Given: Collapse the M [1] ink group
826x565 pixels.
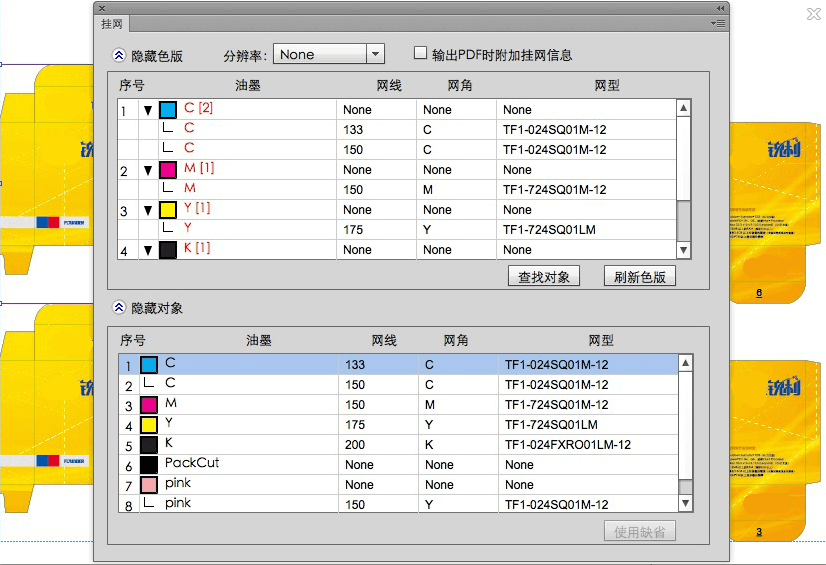Looking at the screenshot, I should (x=148, y=170).
